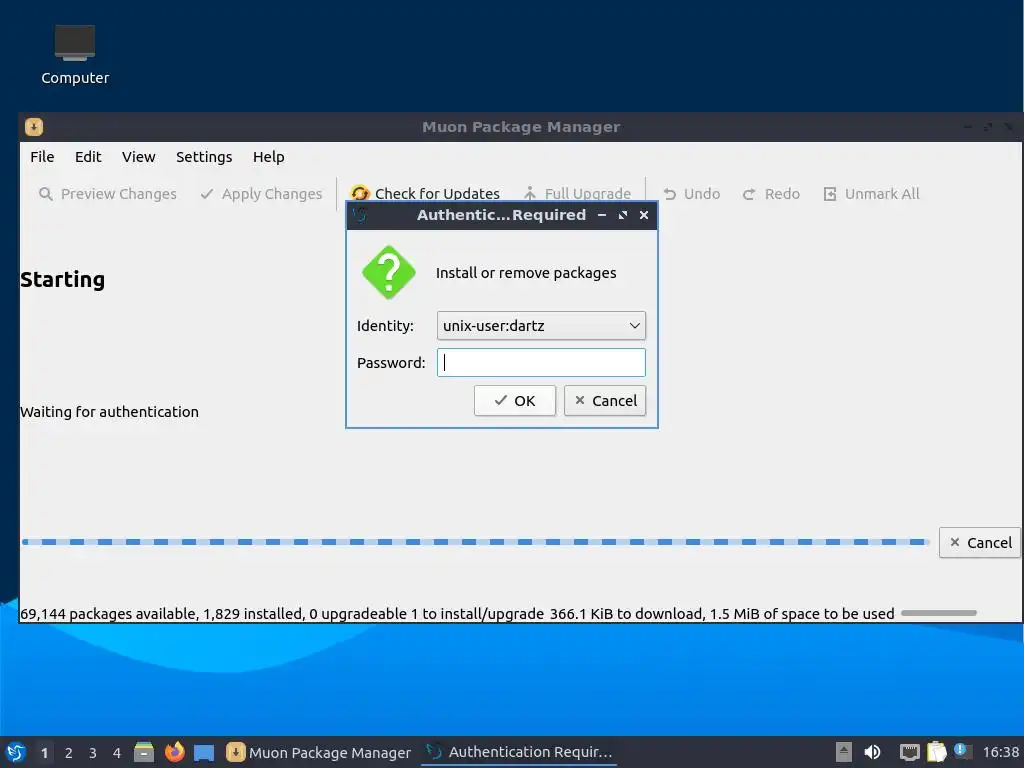This screenshot has width=1024, height=768.
Task: Open removable media tray icon
Action: [x=844, y=752]
